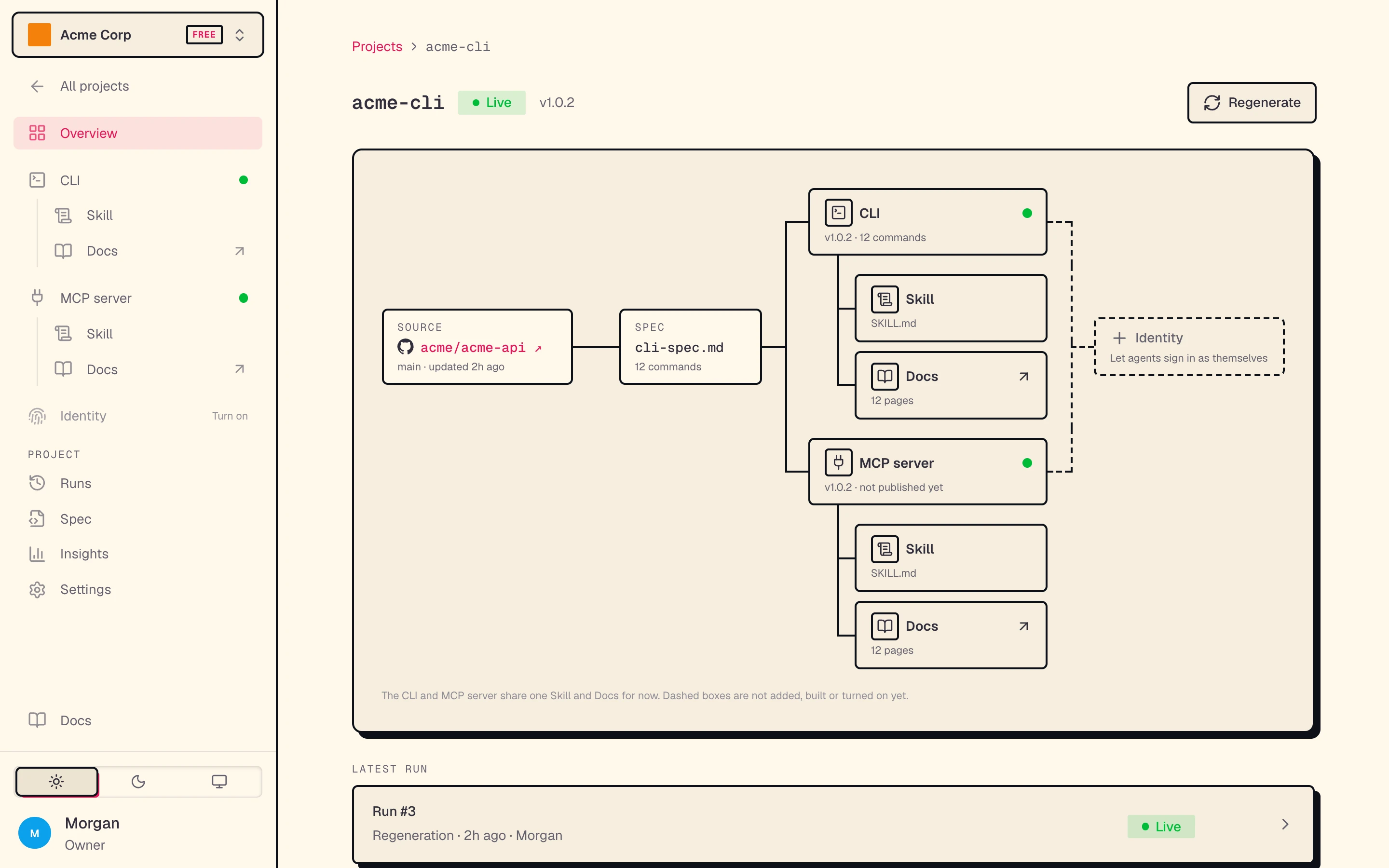Image resolution: width=1389 pixels, height=868 pixels.
Task: Open the Docs node under MCP server diagram
Action: click(x=951, y=635)
